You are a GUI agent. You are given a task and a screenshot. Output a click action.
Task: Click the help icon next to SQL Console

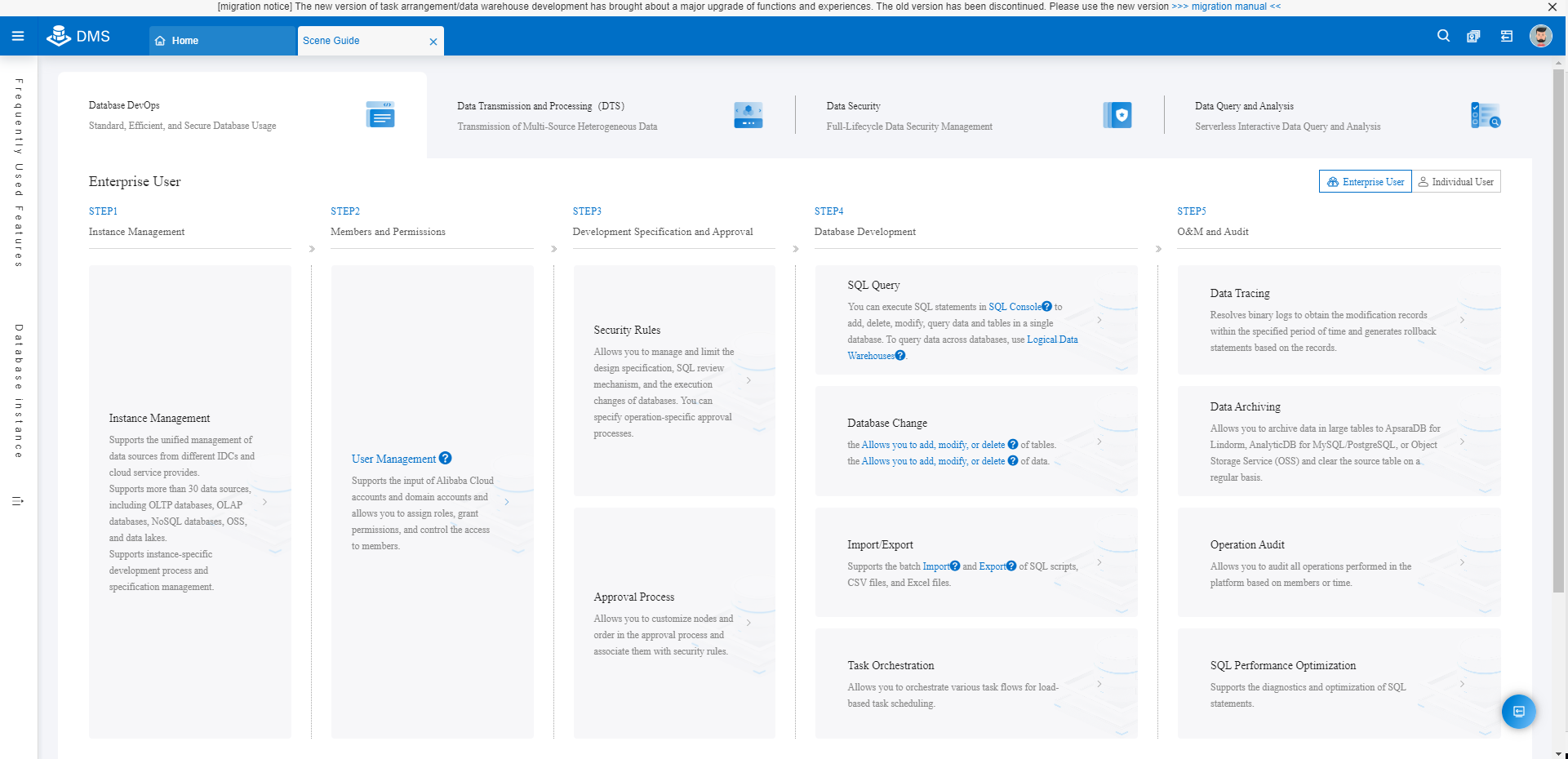(x=1046, y=307)
